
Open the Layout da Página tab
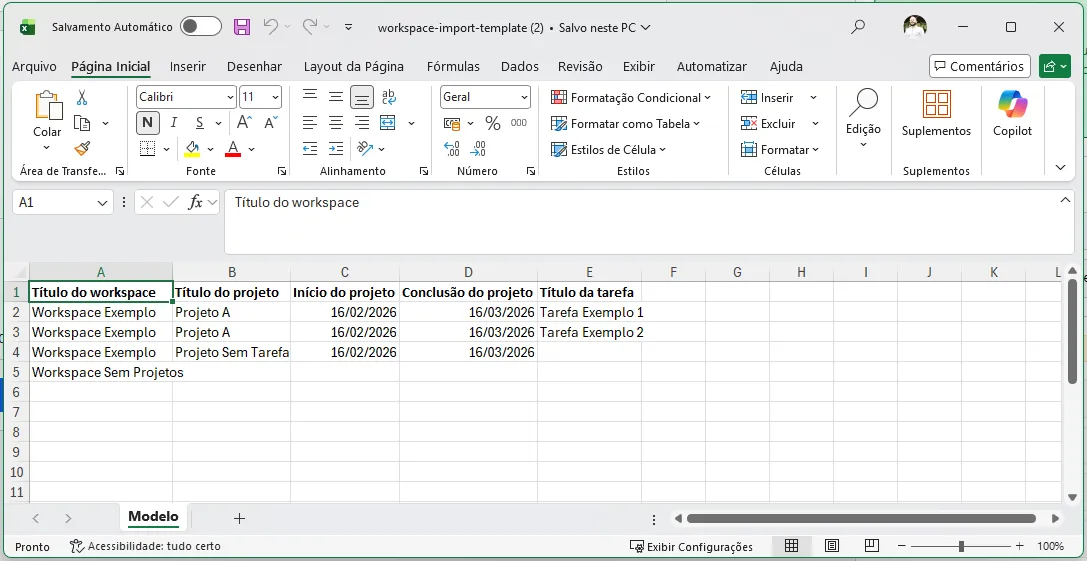[x=354, y=67]
